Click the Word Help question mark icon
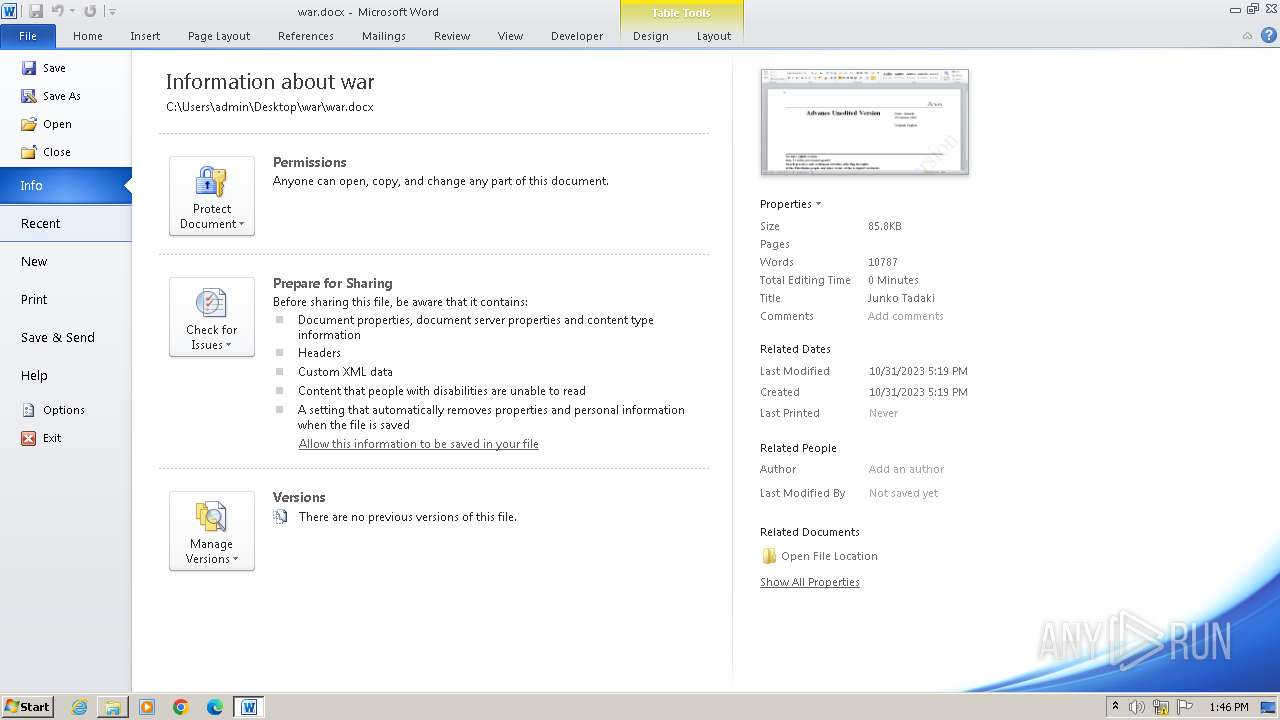The image size is (1280, 720). click(1268, 35)
